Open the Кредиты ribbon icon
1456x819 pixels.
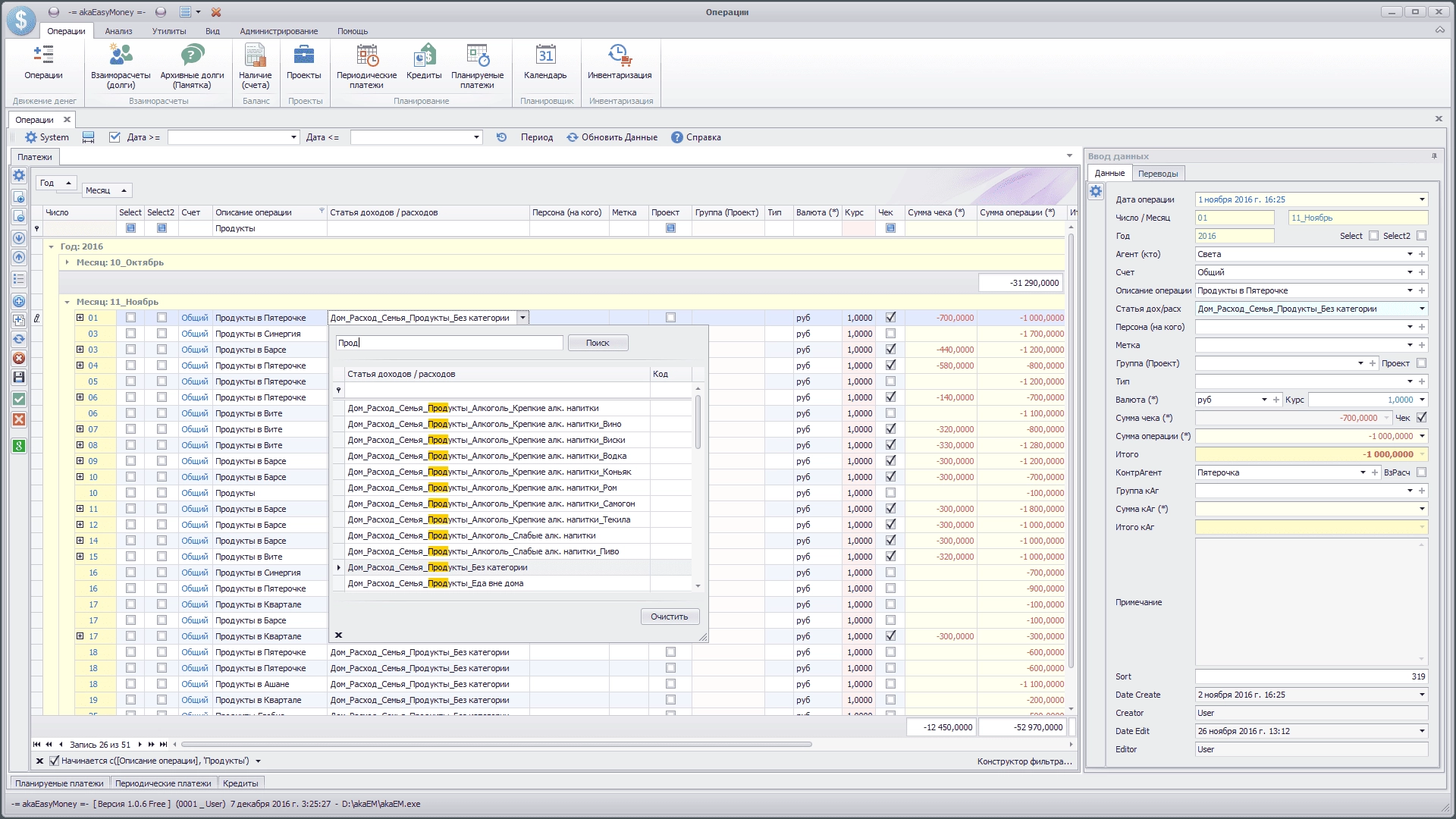(x=424, y=62)
